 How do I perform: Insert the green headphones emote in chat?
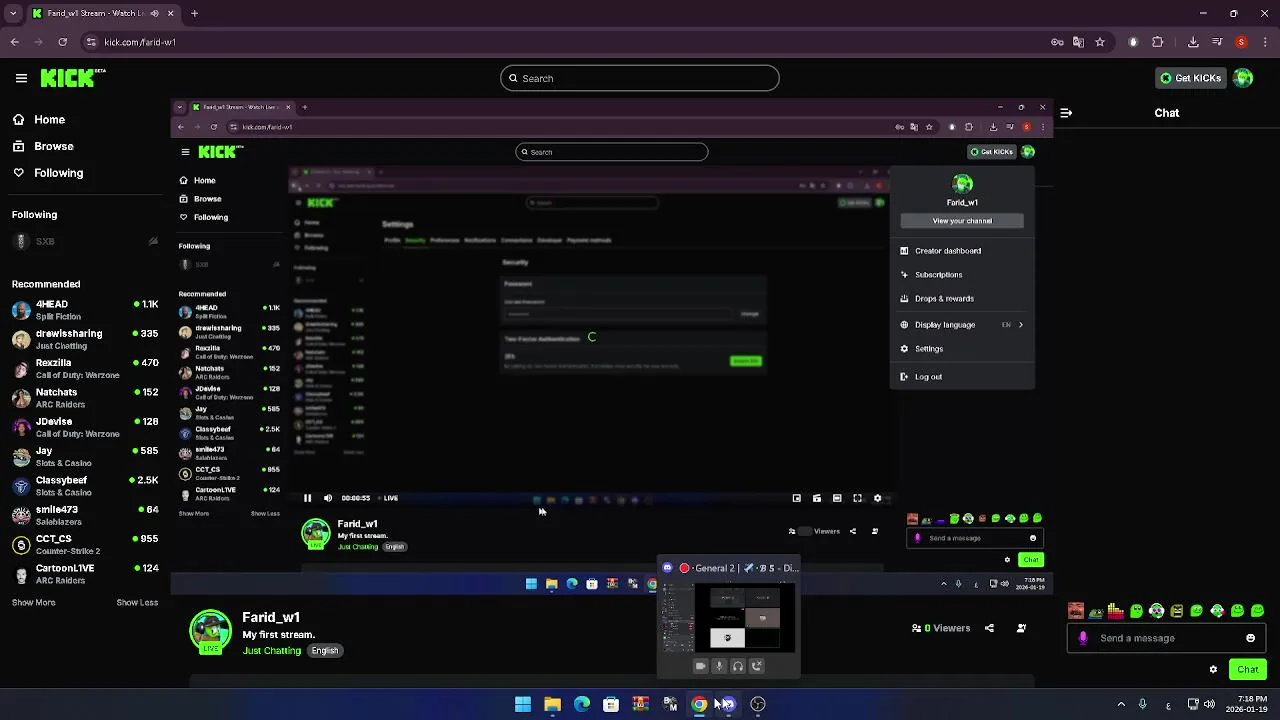click(x=1157, y=611)
